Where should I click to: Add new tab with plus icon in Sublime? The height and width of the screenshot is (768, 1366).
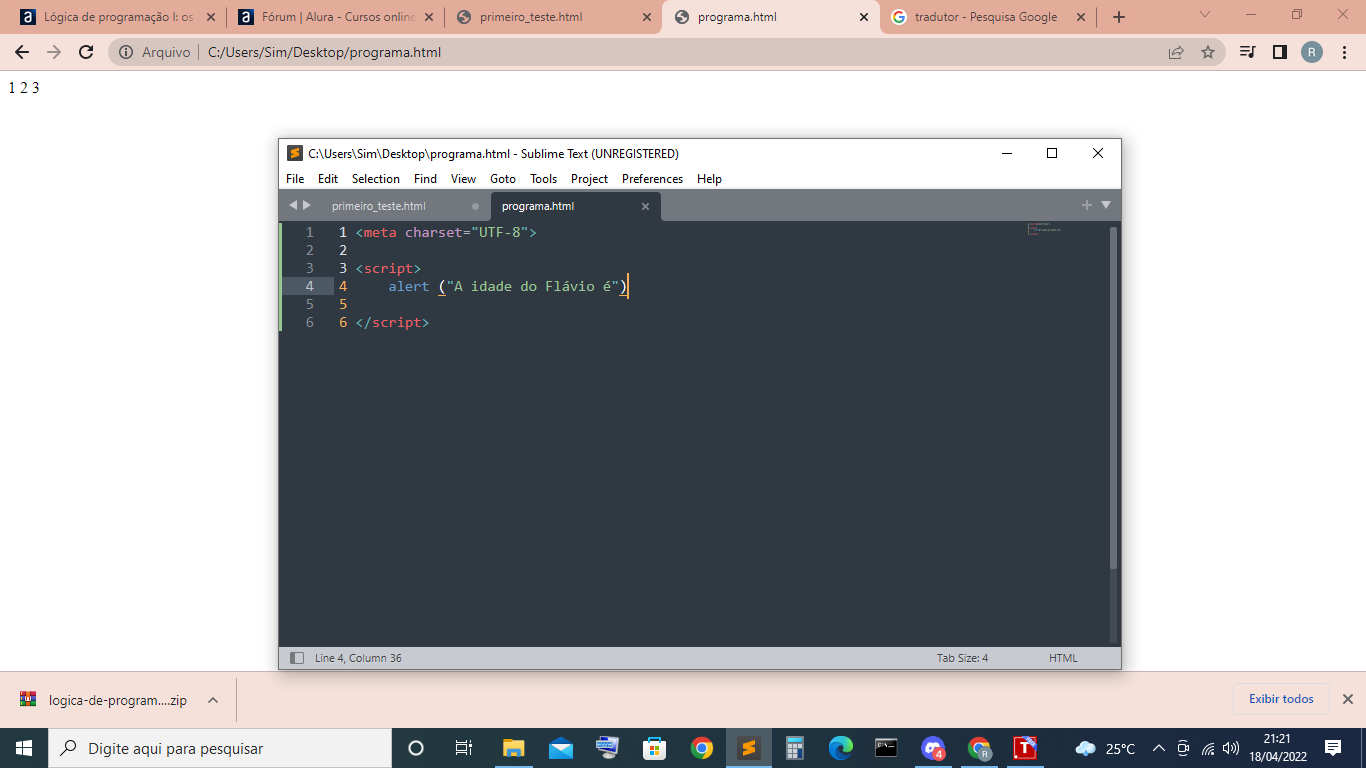point(1087,205)
